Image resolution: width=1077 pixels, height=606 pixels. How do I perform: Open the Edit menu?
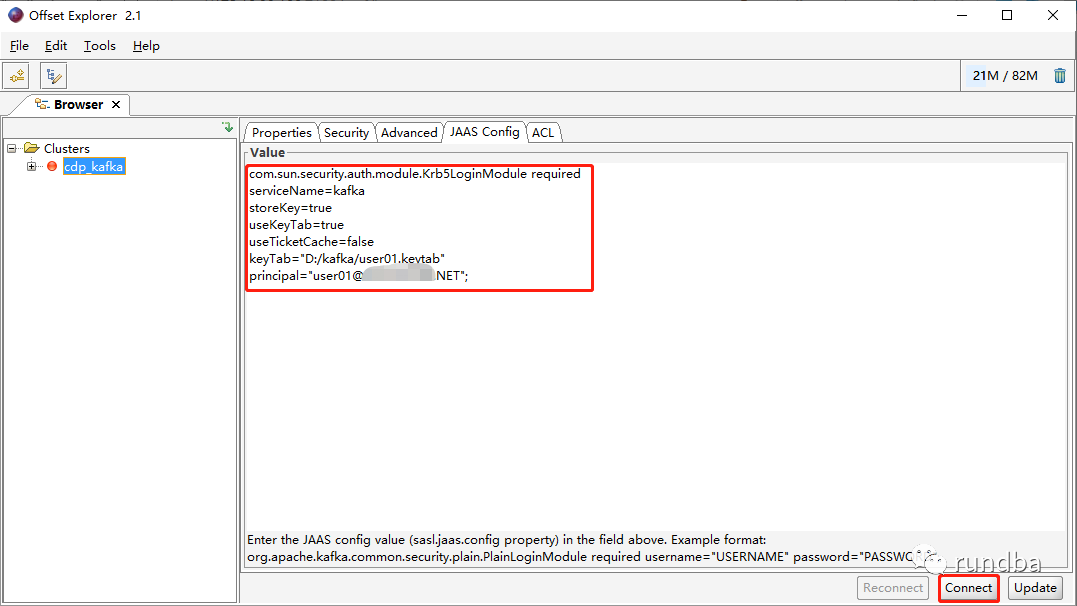click(x=56, y=46)
